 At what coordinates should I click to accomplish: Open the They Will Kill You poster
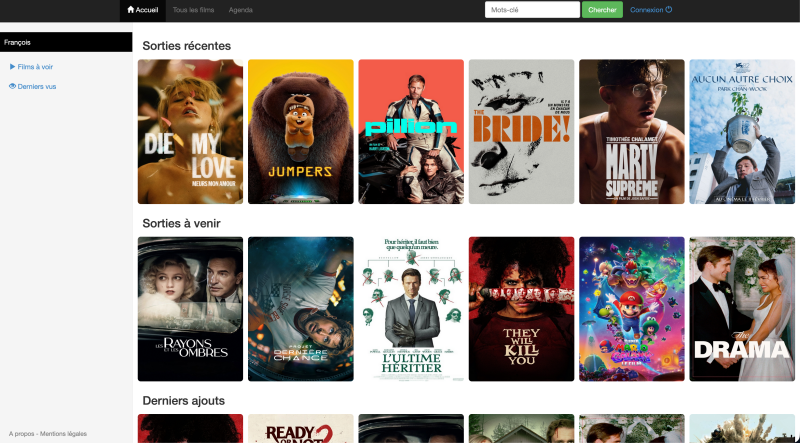pos(521,309)
